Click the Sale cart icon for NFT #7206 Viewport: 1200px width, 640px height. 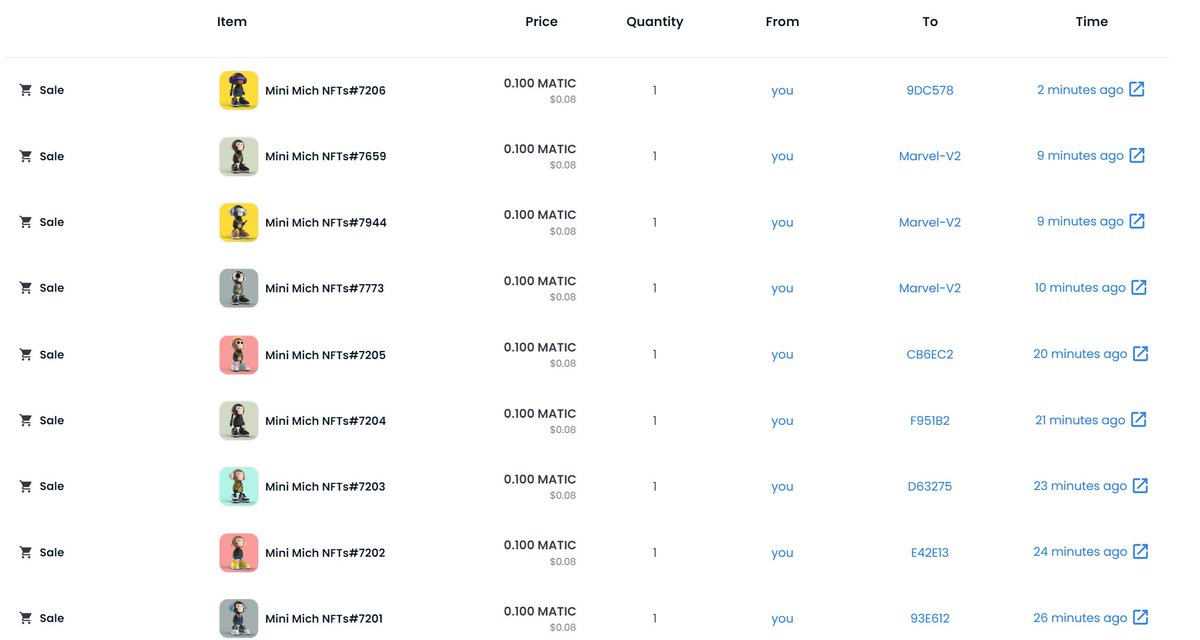point(26,90)
